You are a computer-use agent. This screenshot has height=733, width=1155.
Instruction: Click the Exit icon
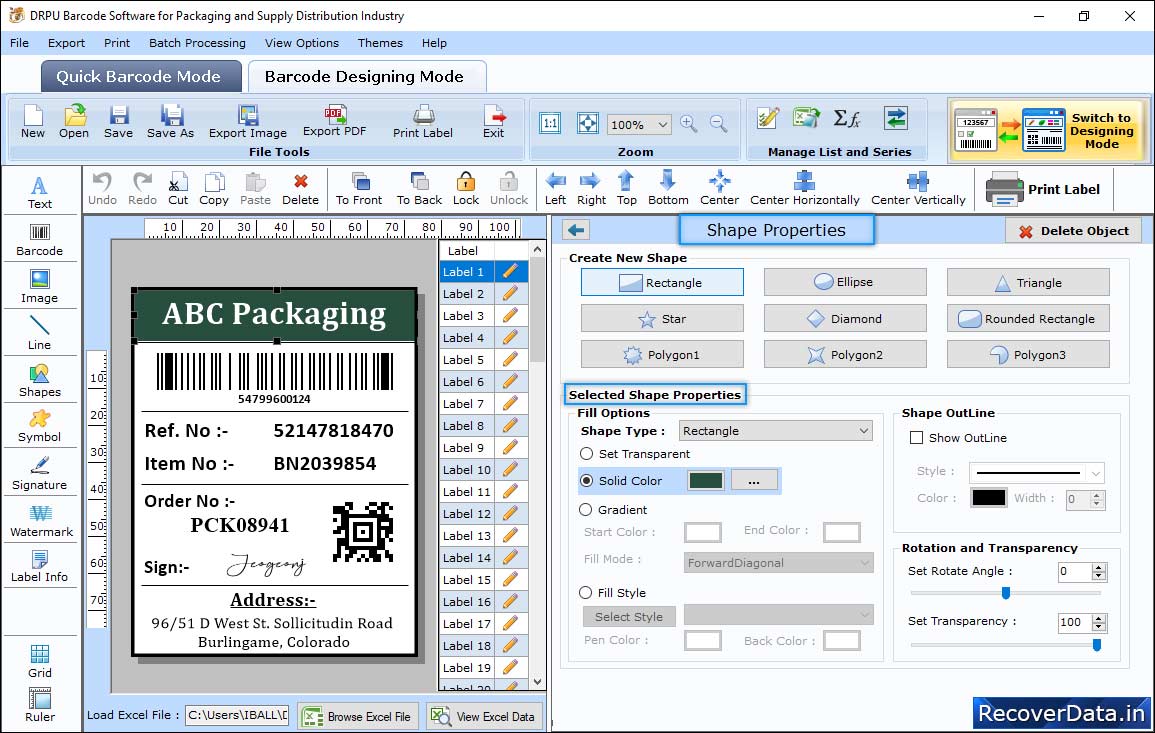pyautogui.click(x=494, y=122)
